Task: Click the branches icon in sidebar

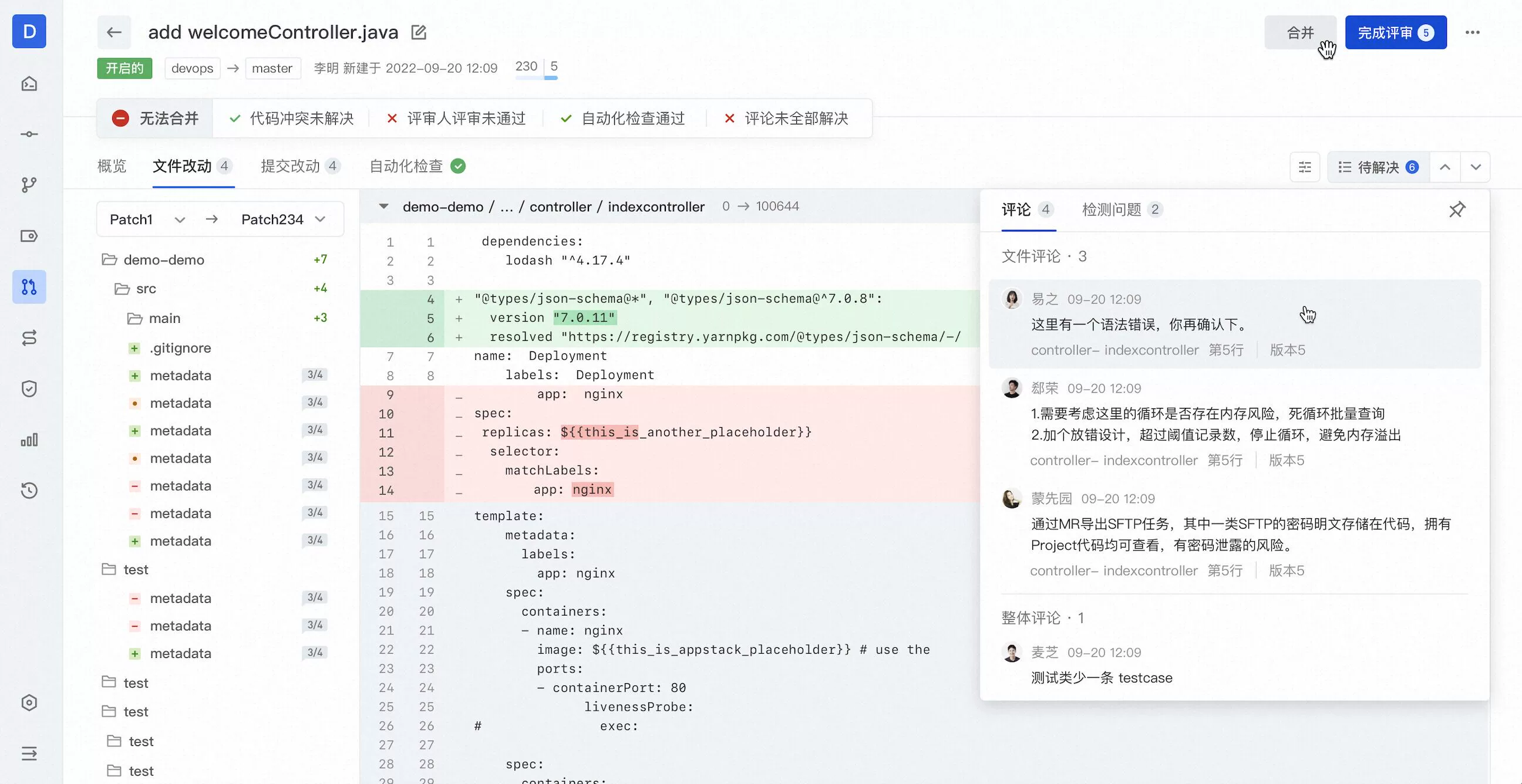Action: coord(29,185)
